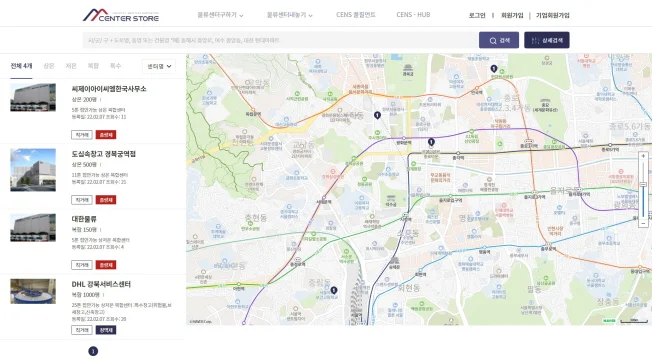Click the 로그인 login link

[x=477, y=15]
